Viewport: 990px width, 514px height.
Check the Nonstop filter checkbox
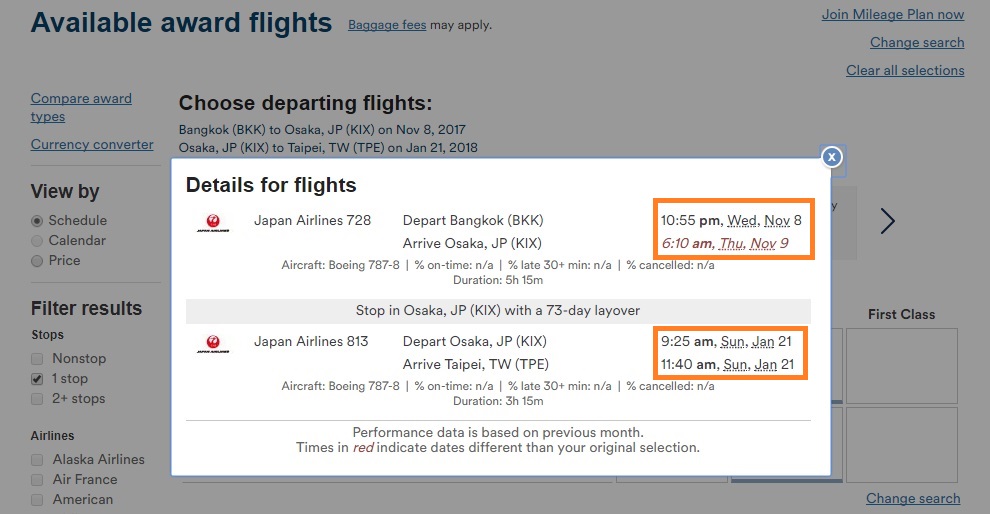[37, 359]
